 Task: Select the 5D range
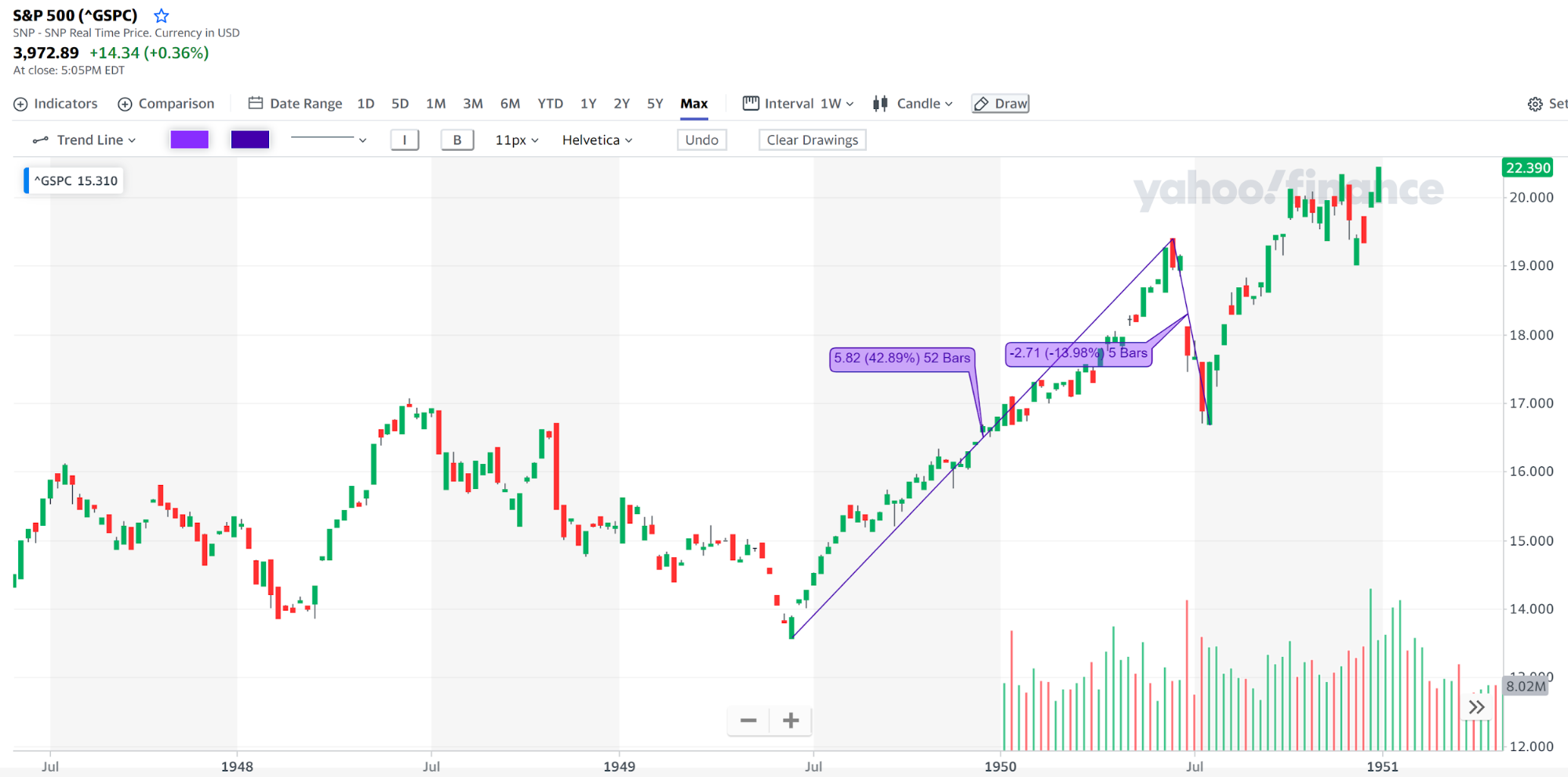coord(400,104)
